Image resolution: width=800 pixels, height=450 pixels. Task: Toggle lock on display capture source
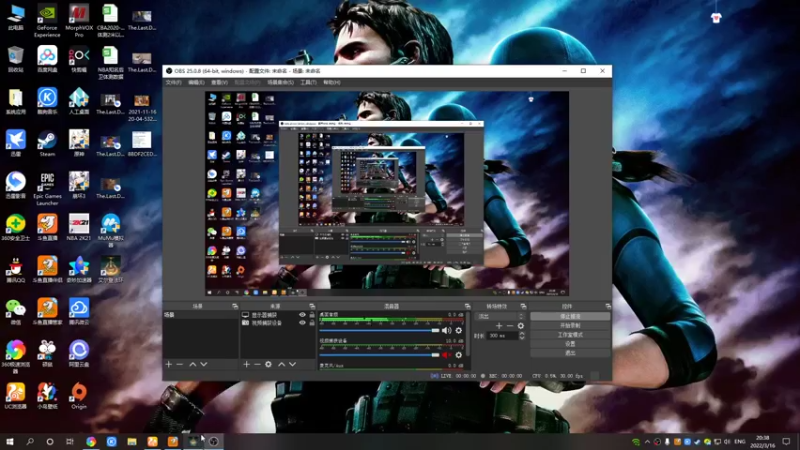coord(312,315)
